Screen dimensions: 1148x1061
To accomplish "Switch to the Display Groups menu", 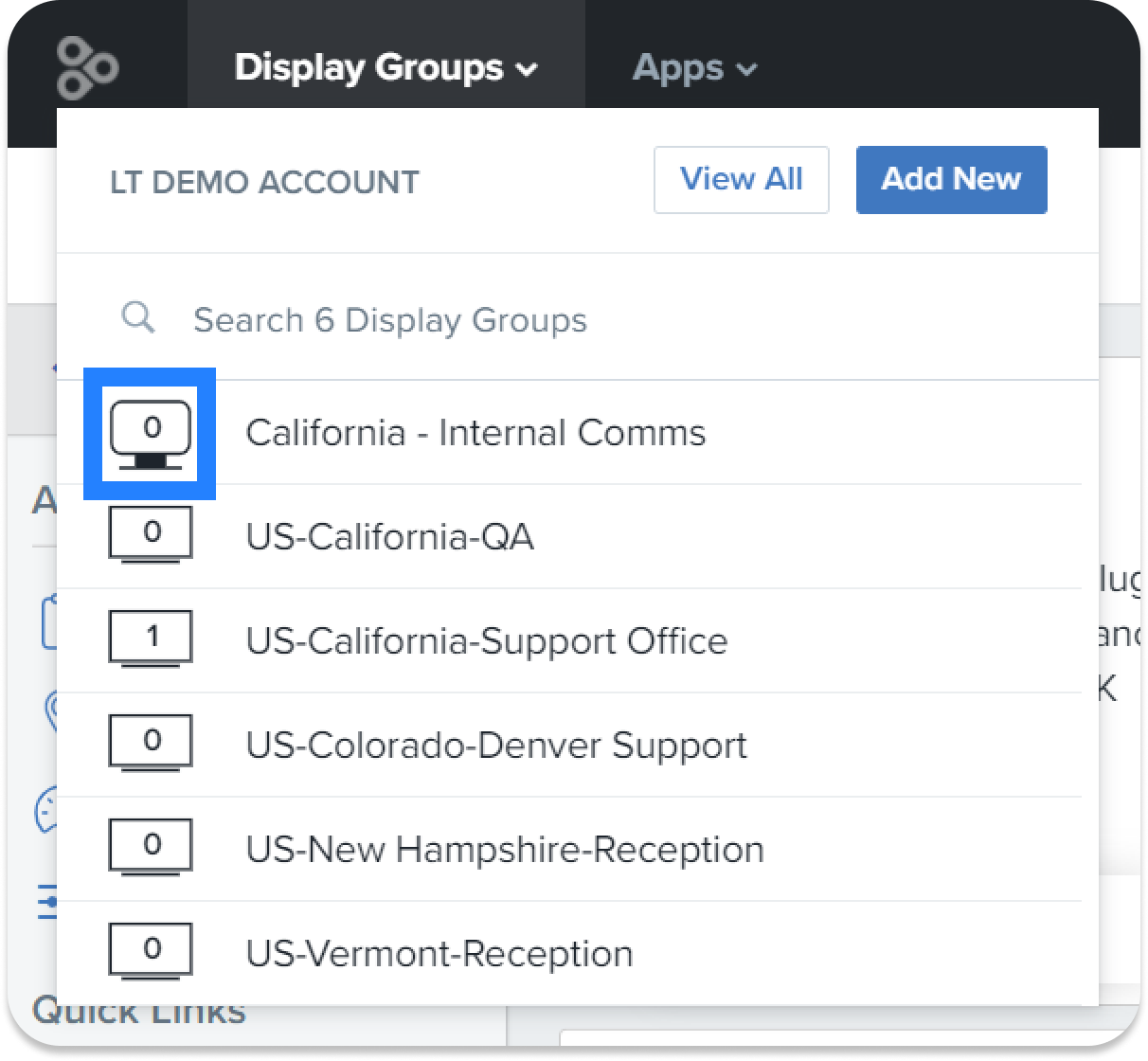I will (x=368, y=66).
